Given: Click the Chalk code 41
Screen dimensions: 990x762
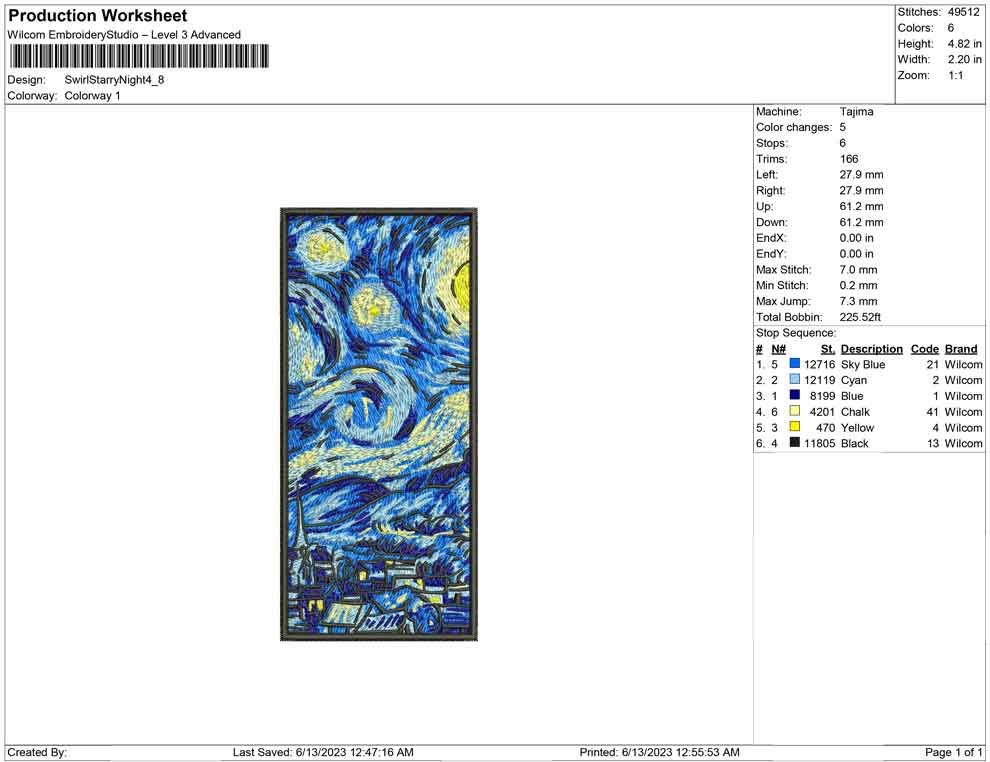Looking at the screenshot, I should pos(933,412).
